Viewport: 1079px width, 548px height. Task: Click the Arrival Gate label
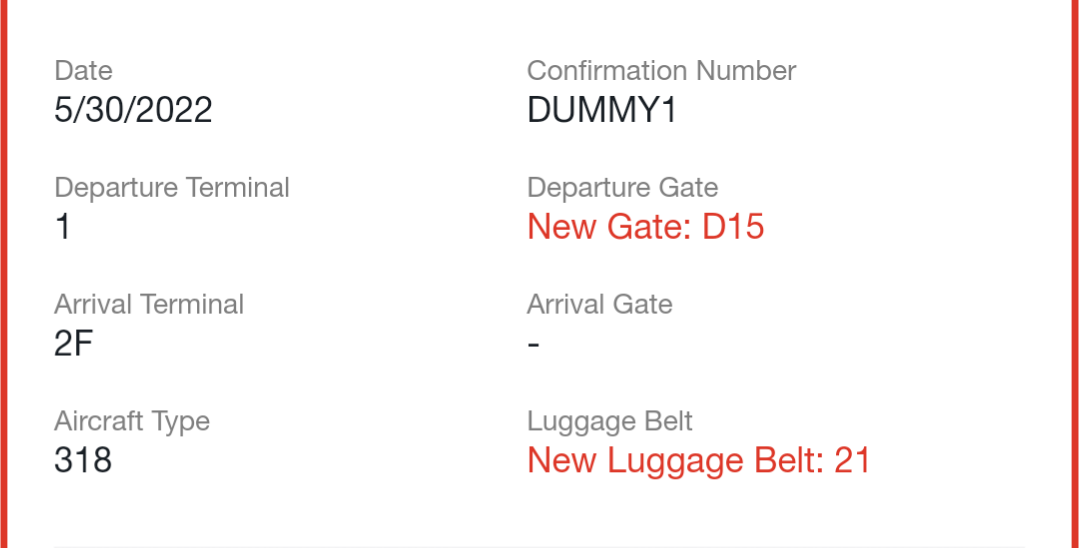(600, 304)
